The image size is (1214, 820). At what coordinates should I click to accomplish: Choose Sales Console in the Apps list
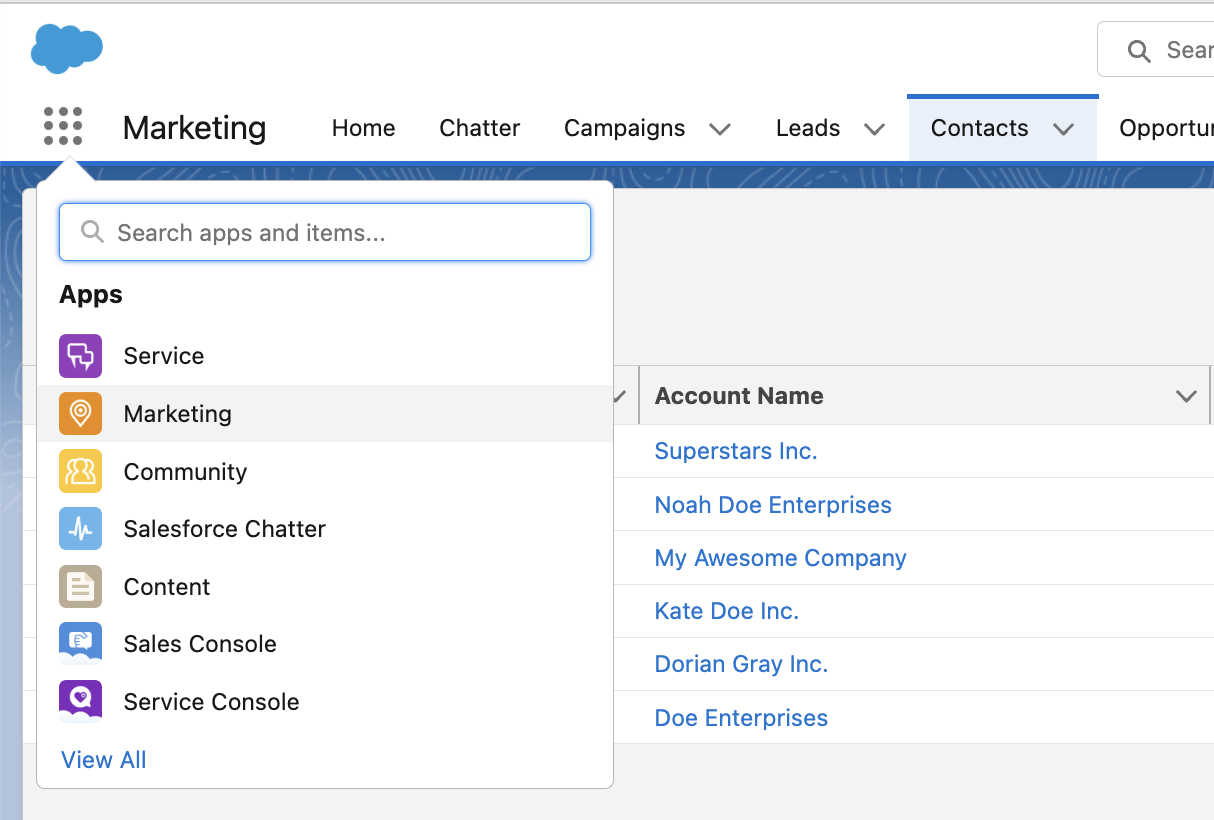pyautogui.click(x=325, y=644)
